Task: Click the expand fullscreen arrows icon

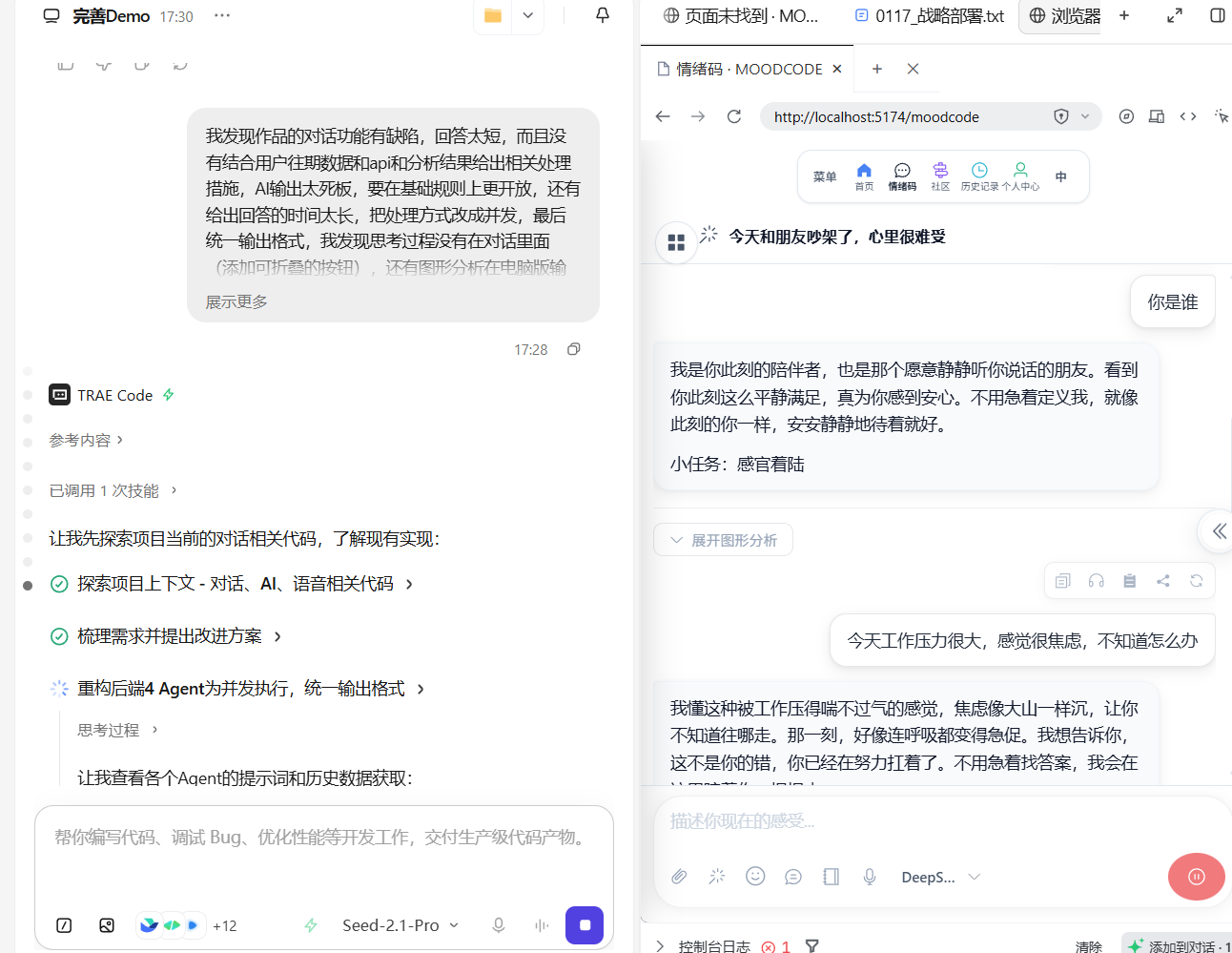Action: click(1175, 15)
